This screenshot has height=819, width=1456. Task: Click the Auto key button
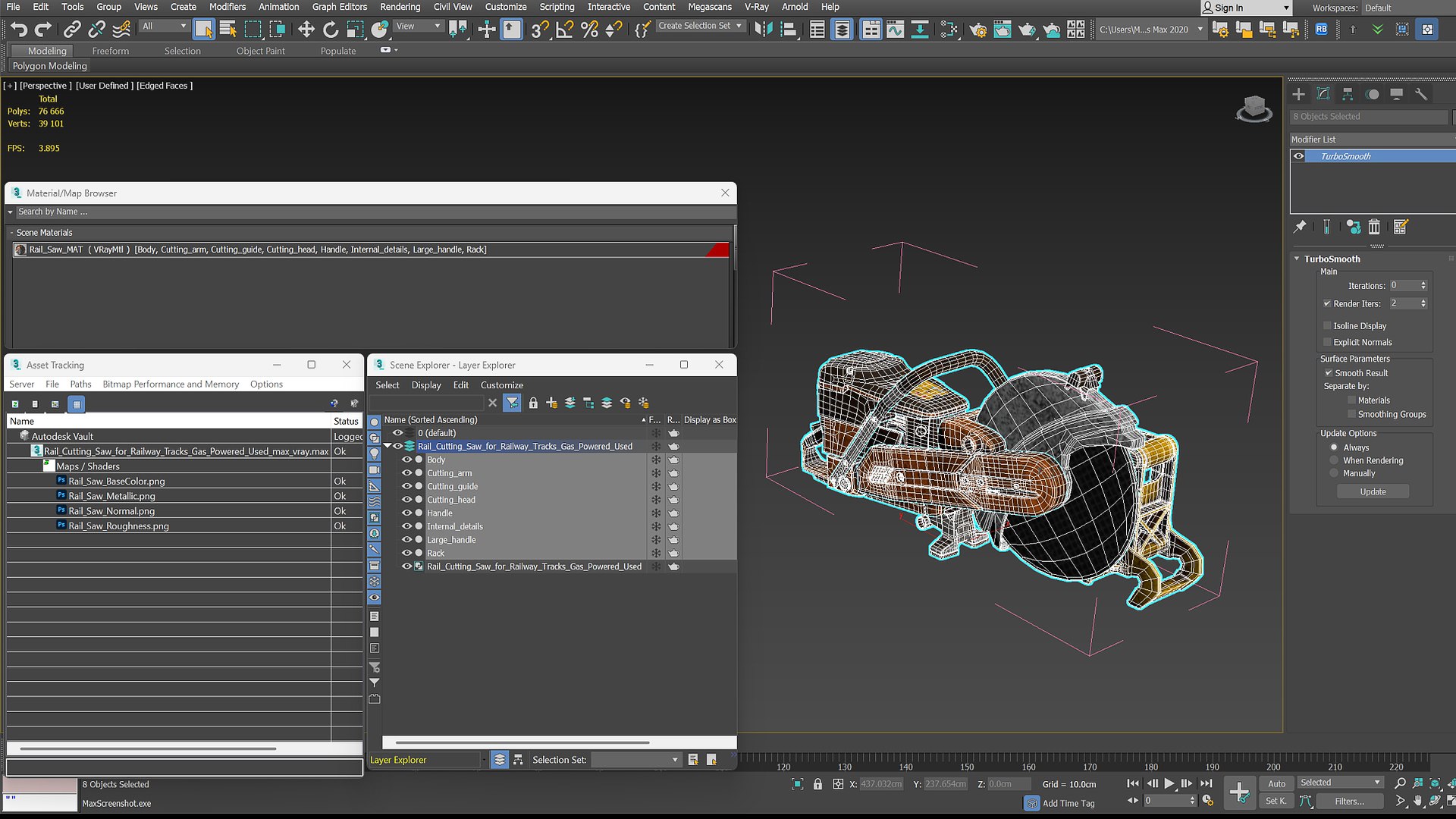pyautogui.click(x=1277, y=783)
